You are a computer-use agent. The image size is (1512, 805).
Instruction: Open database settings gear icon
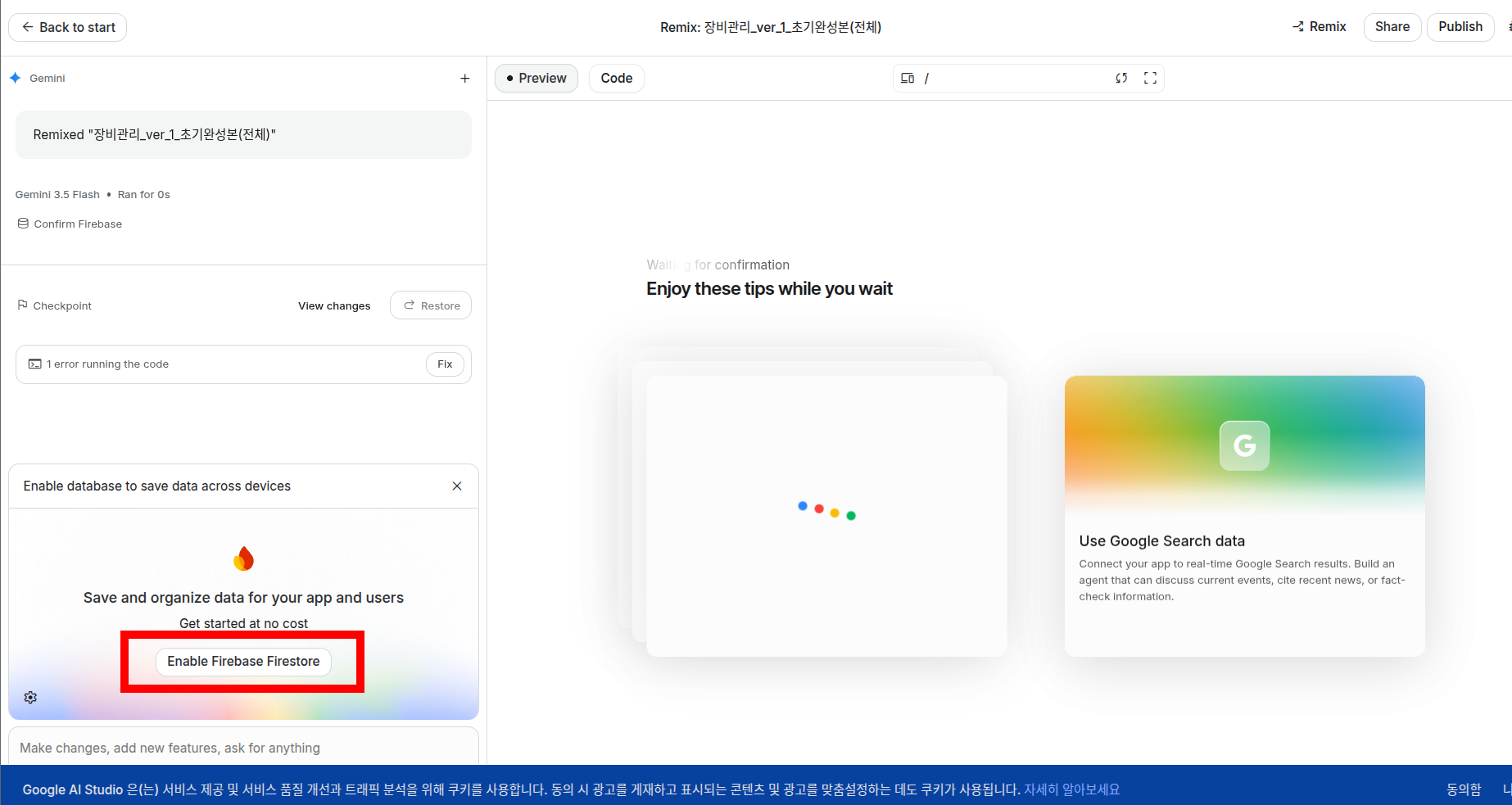[30, 698]
